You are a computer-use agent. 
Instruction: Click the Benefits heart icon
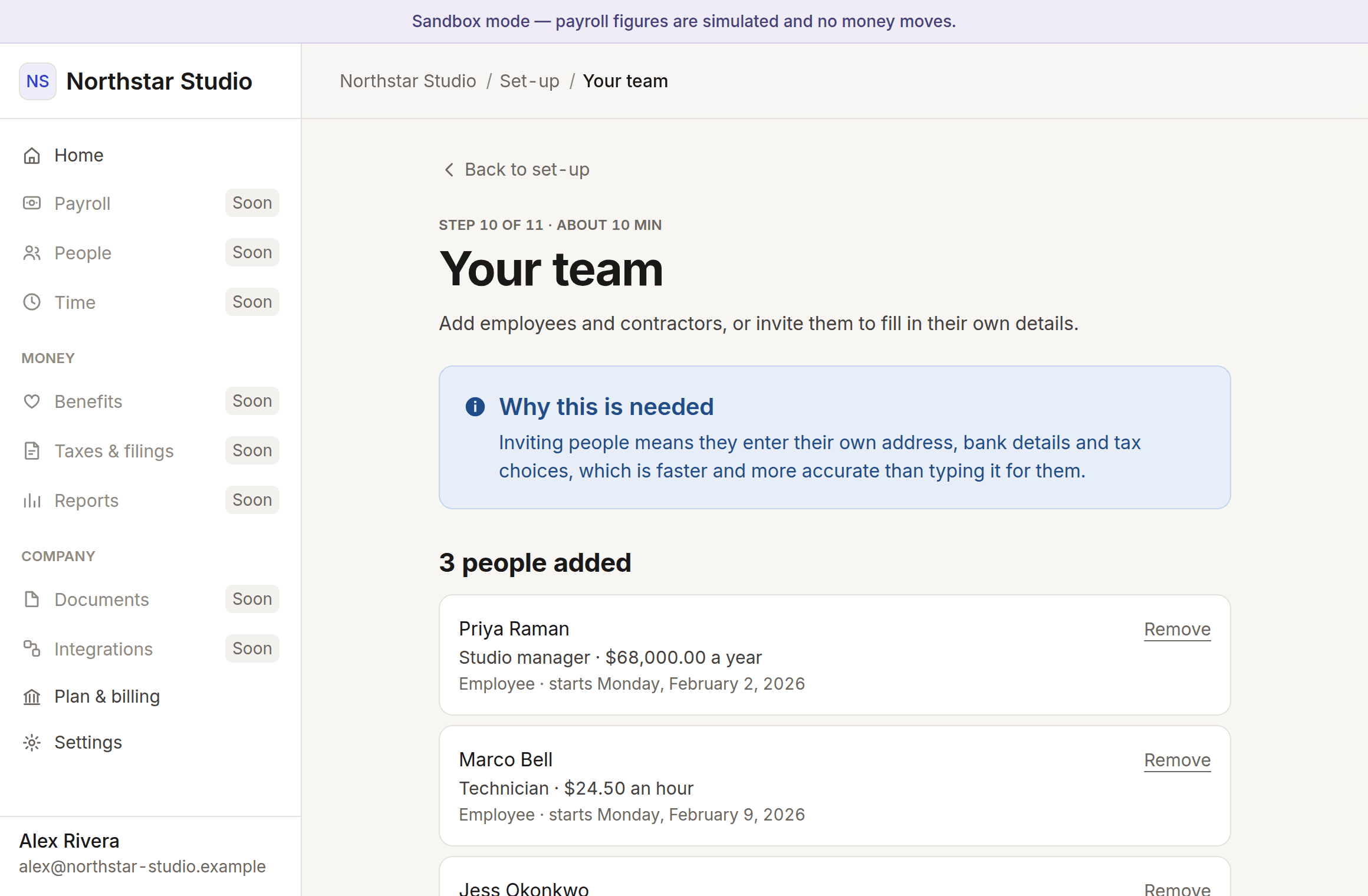tap(32, 401)
